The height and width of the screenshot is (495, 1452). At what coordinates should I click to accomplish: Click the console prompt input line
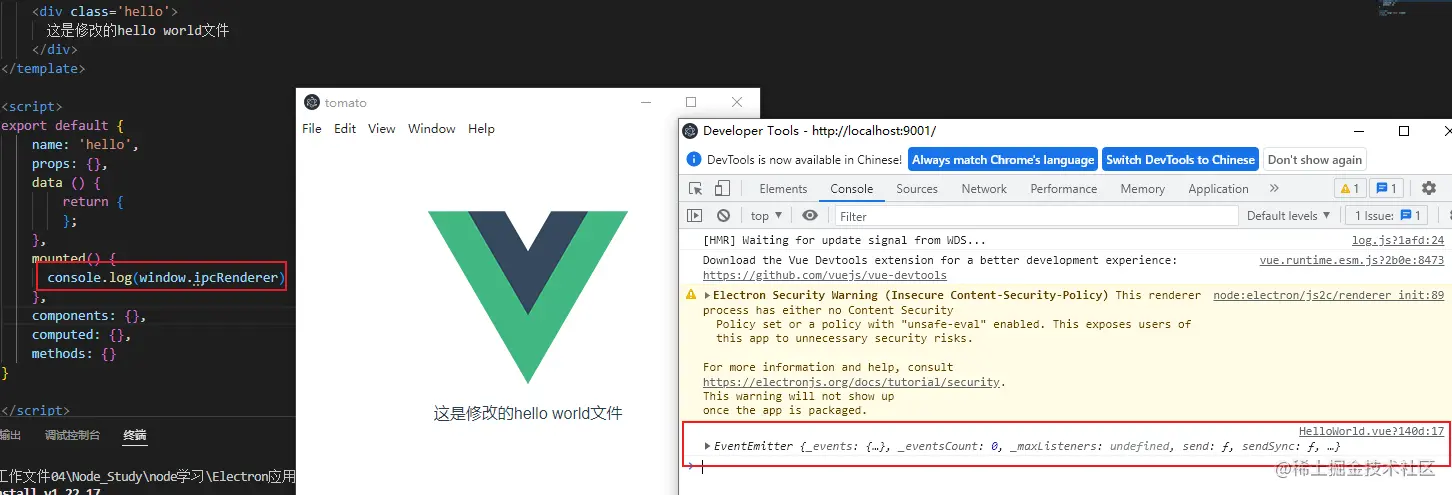pyautogui.click(x=1070, y=466)
